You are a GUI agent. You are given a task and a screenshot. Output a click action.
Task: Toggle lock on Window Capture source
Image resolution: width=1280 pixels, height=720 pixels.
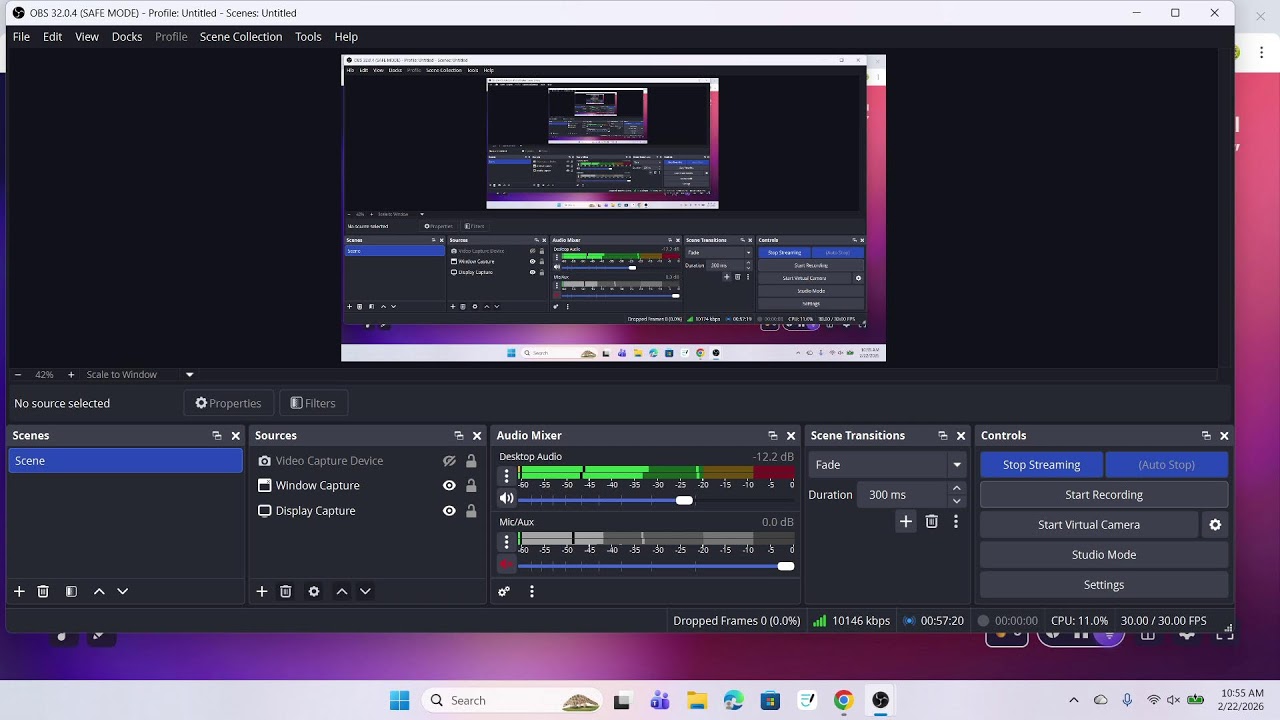pos(471,485)
